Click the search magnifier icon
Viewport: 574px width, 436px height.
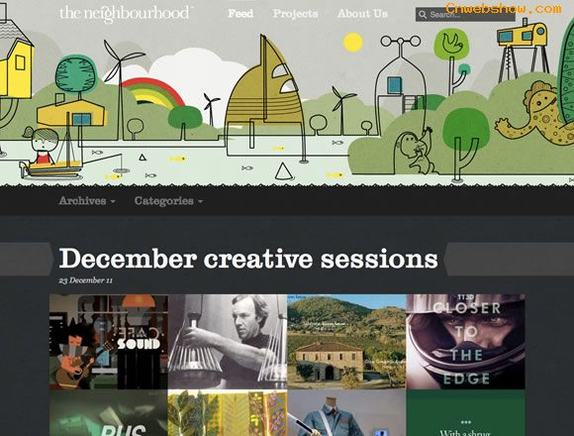coord(422,15)
